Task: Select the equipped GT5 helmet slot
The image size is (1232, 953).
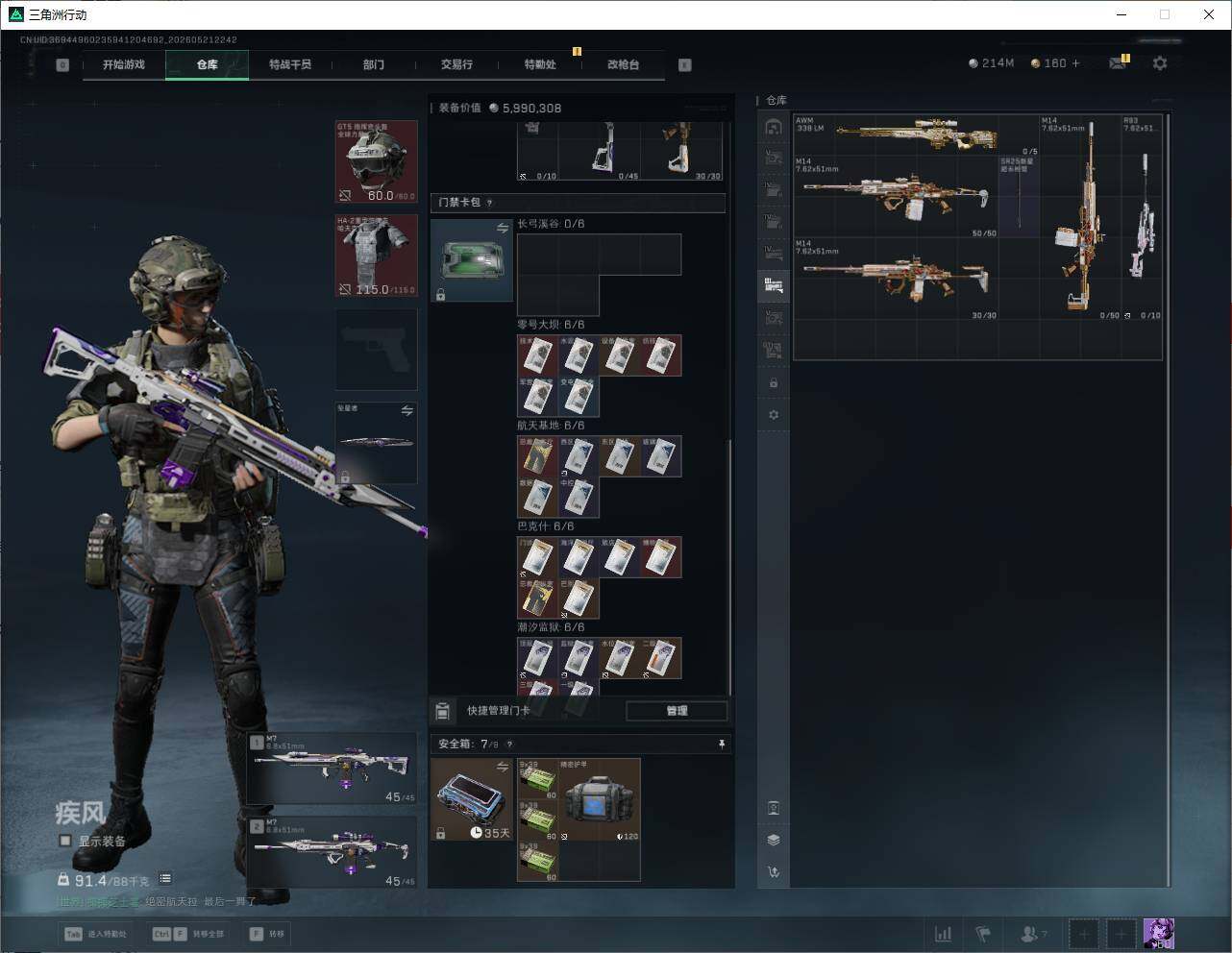Action: (376, 161)
